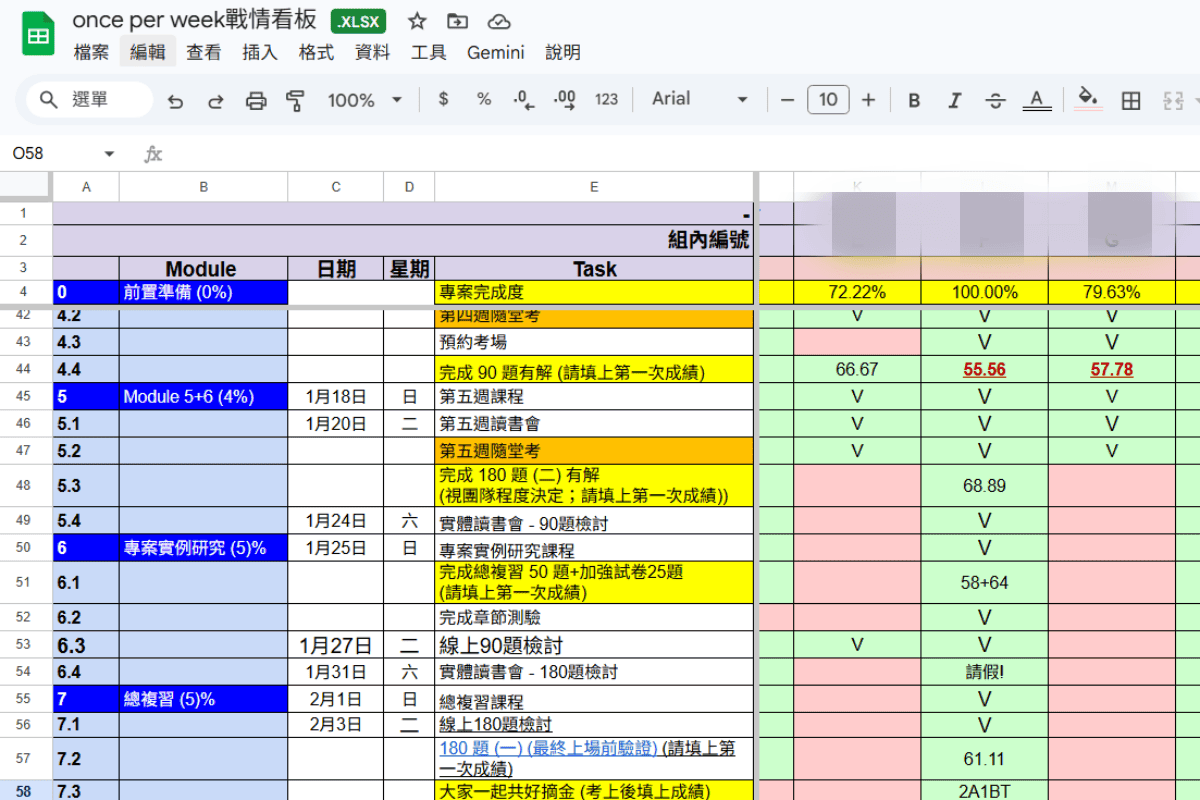Open the 工具 menu

(x=428, y=52)
